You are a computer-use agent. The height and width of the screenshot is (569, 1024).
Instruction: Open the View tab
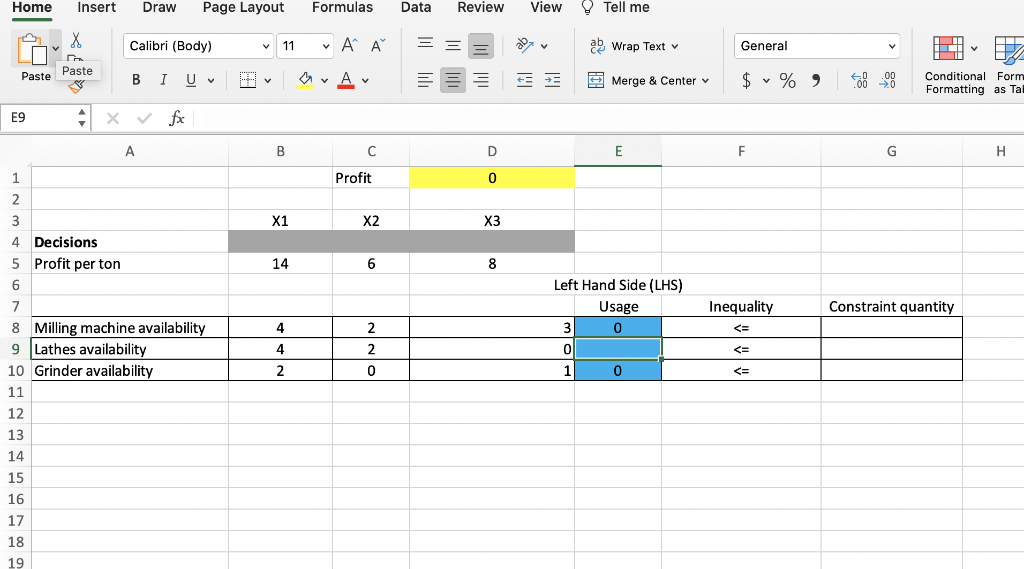[x=546, y=8]
